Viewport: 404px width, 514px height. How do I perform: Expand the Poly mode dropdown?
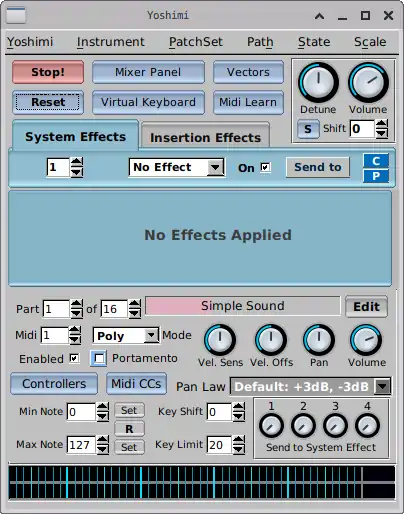(126, 336)
